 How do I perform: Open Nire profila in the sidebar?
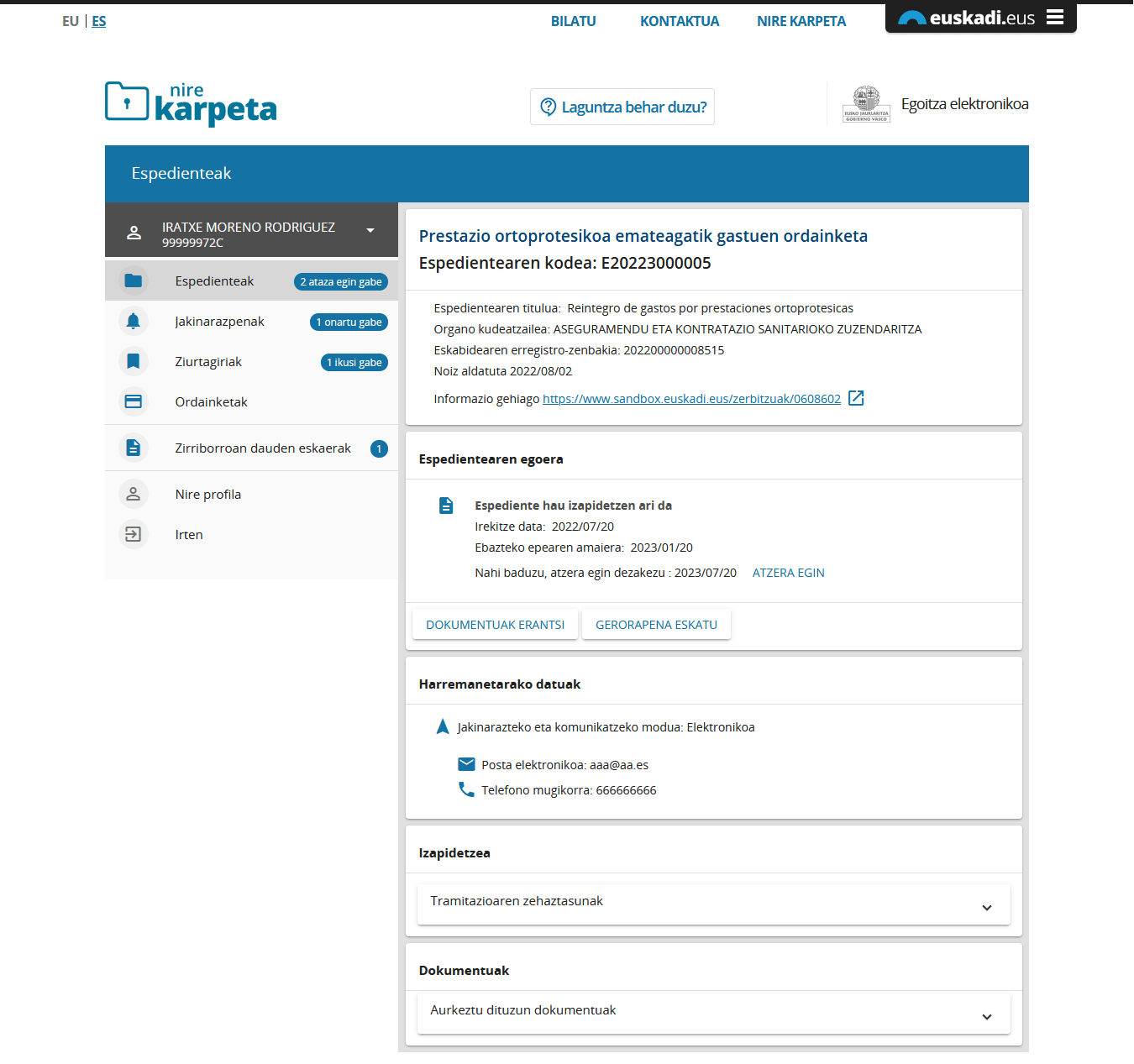[x=251, y=494]
